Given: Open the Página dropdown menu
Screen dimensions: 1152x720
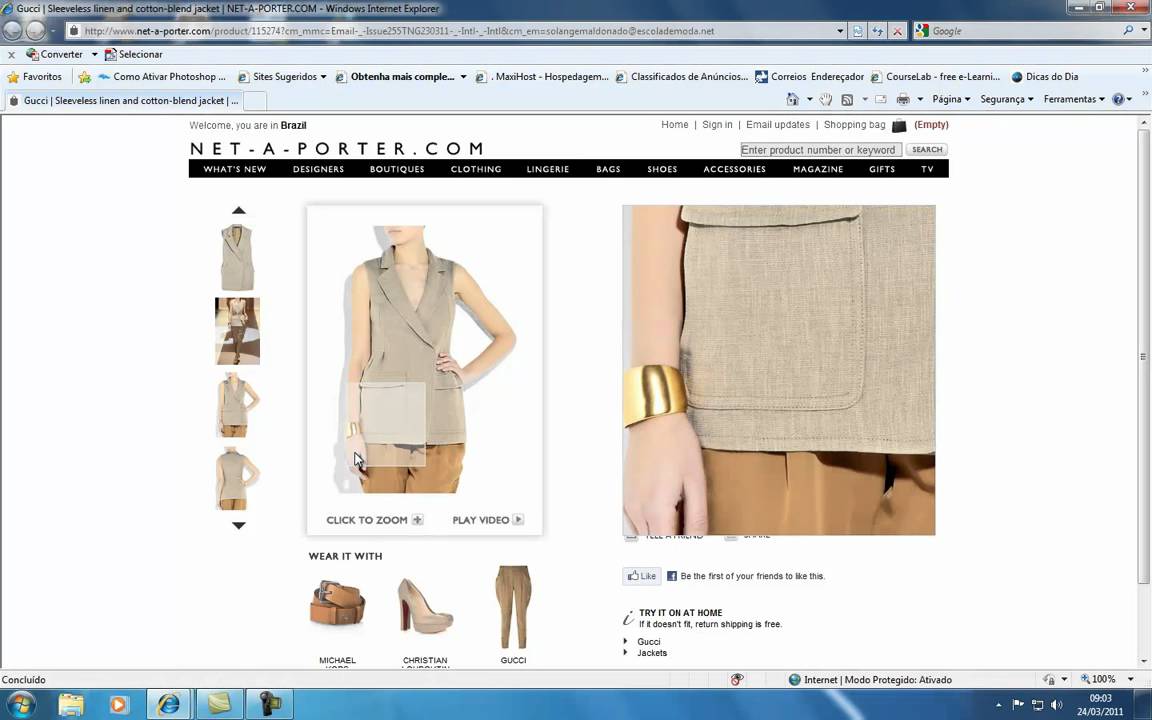Looking at the screenshot, I should (x=951, y=99).
